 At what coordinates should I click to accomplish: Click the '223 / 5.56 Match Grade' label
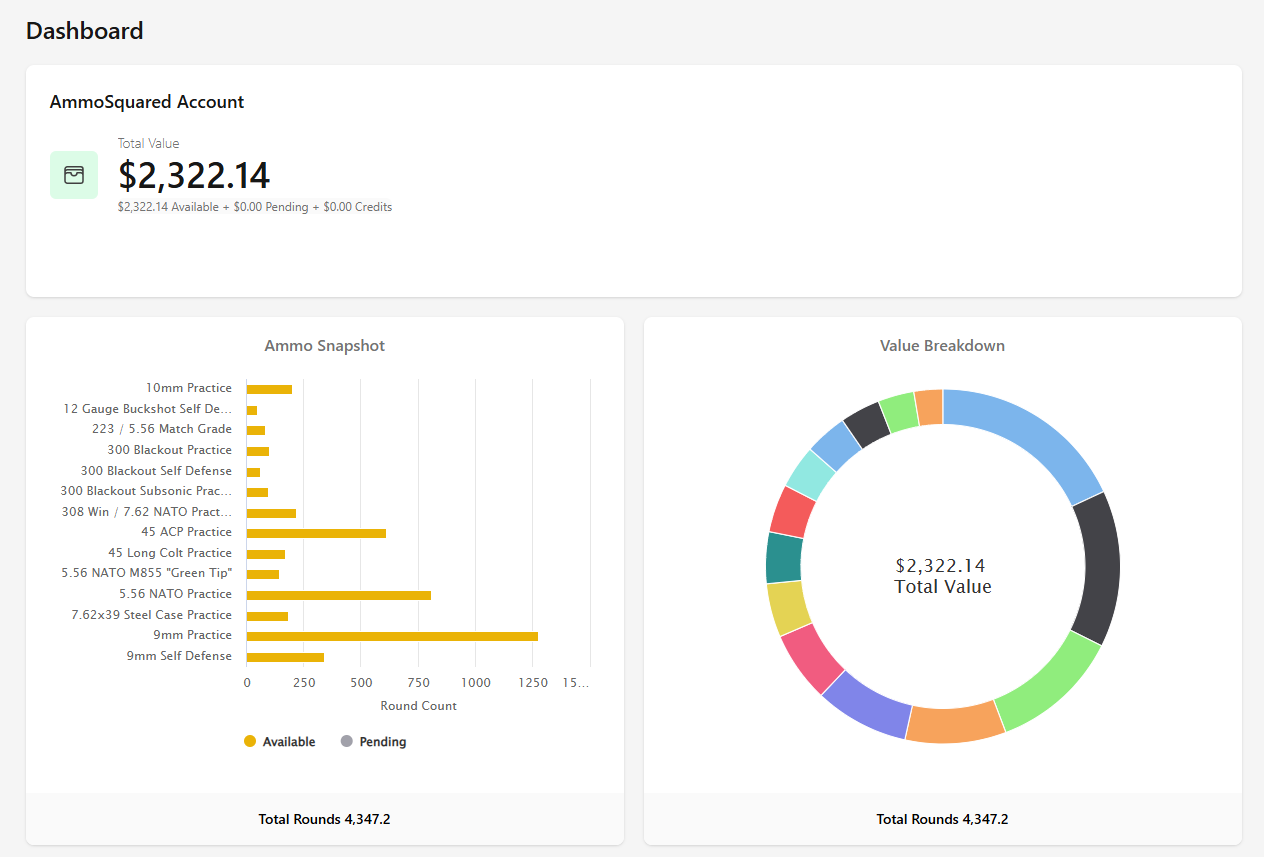click(162, 429)
